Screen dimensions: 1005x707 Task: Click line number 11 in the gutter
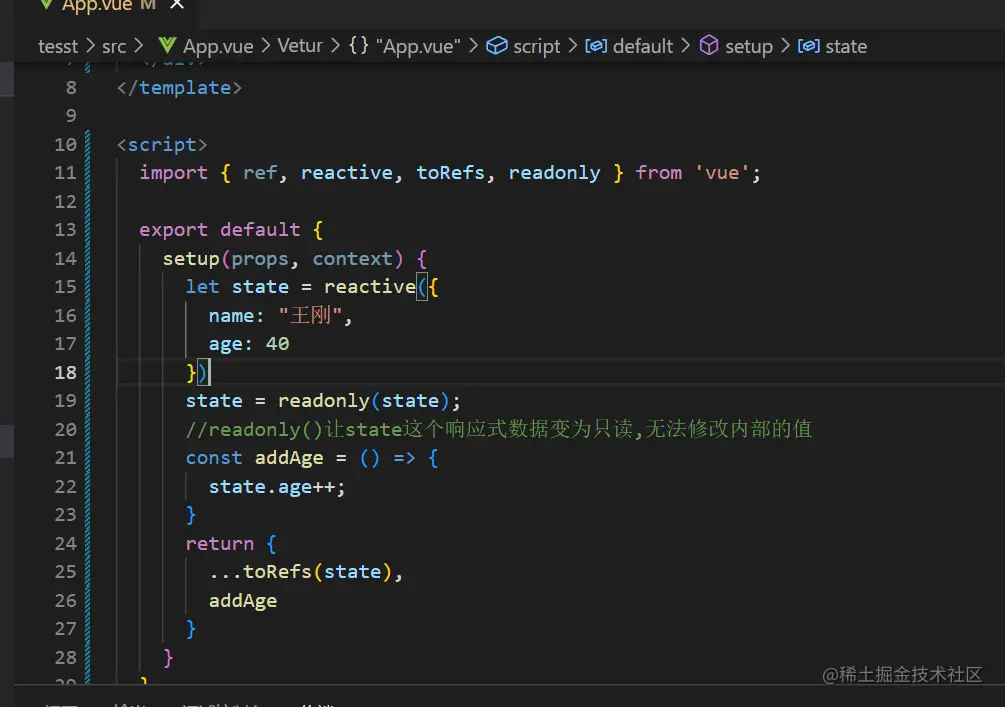65,173
